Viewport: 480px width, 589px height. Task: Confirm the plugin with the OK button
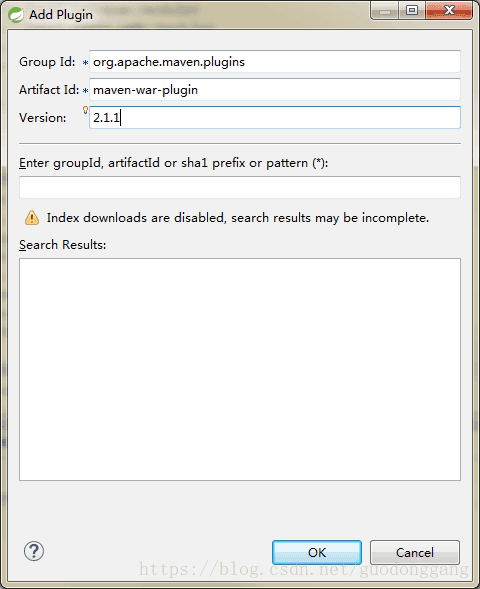[x=317, y=553]
